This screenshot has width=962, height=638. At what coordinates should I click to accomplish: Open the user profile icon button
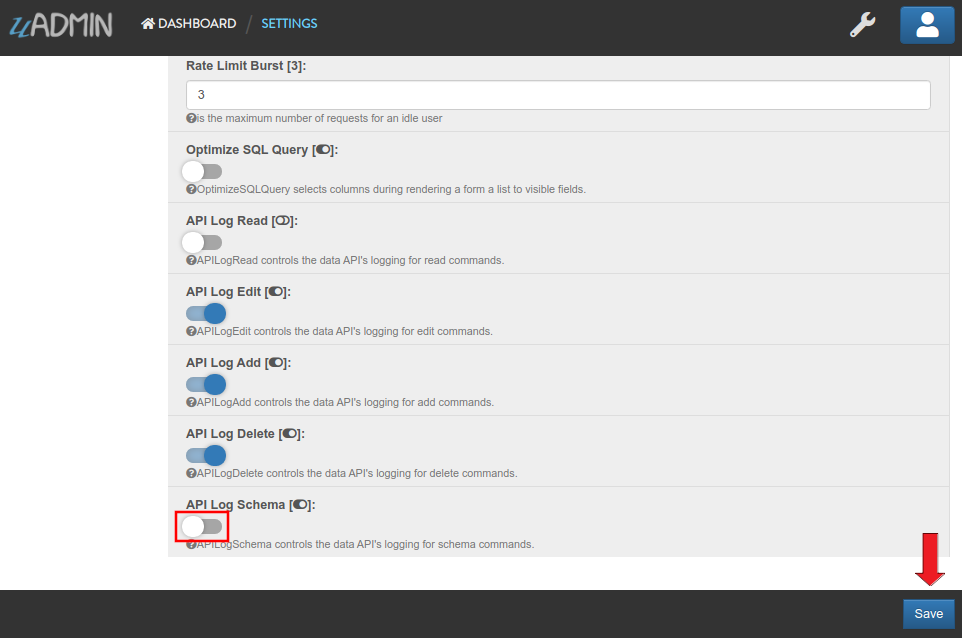click(x=927, y=25)
